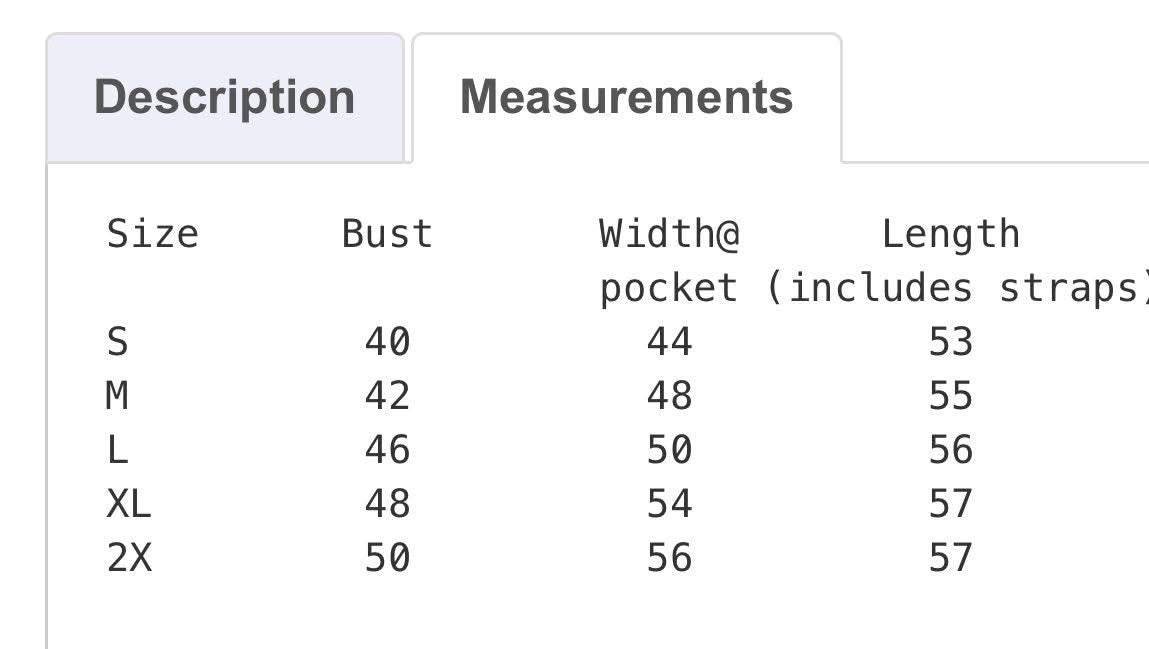Click the L size row label
Viewport: 1149px width, 649px height.
point(117,450)
